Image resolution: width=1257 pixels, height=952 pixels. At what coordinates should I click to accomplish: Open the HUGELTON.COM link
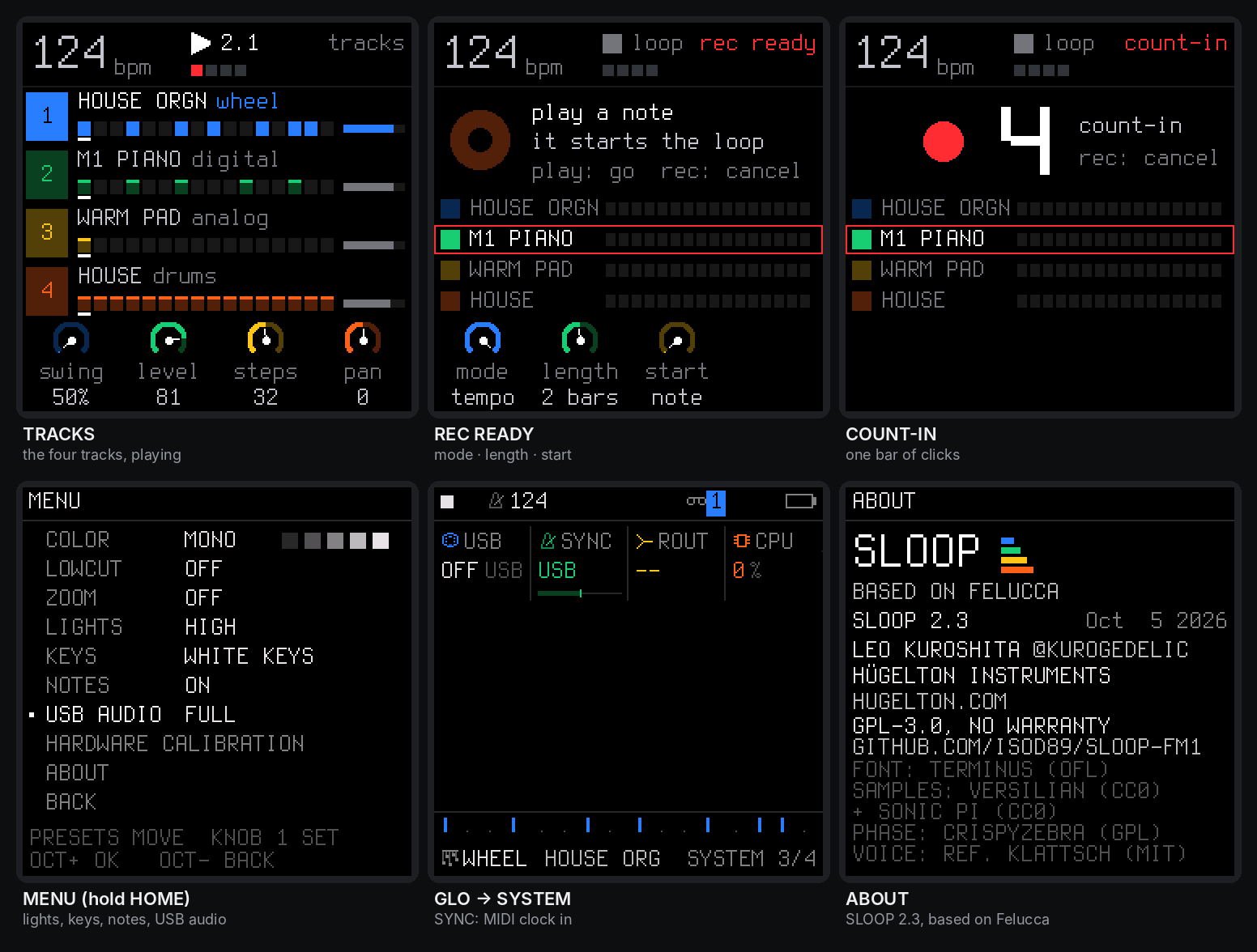point(930,701)
